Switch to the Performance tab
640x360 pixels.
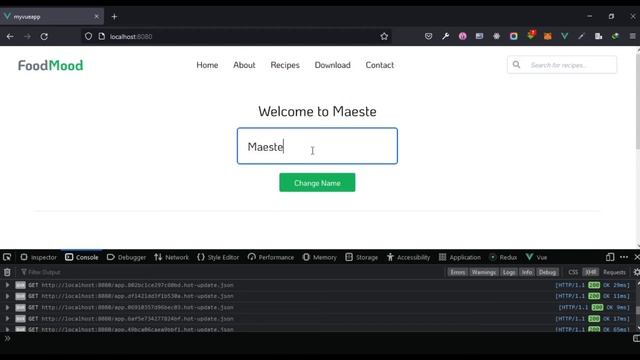(271, 257)
